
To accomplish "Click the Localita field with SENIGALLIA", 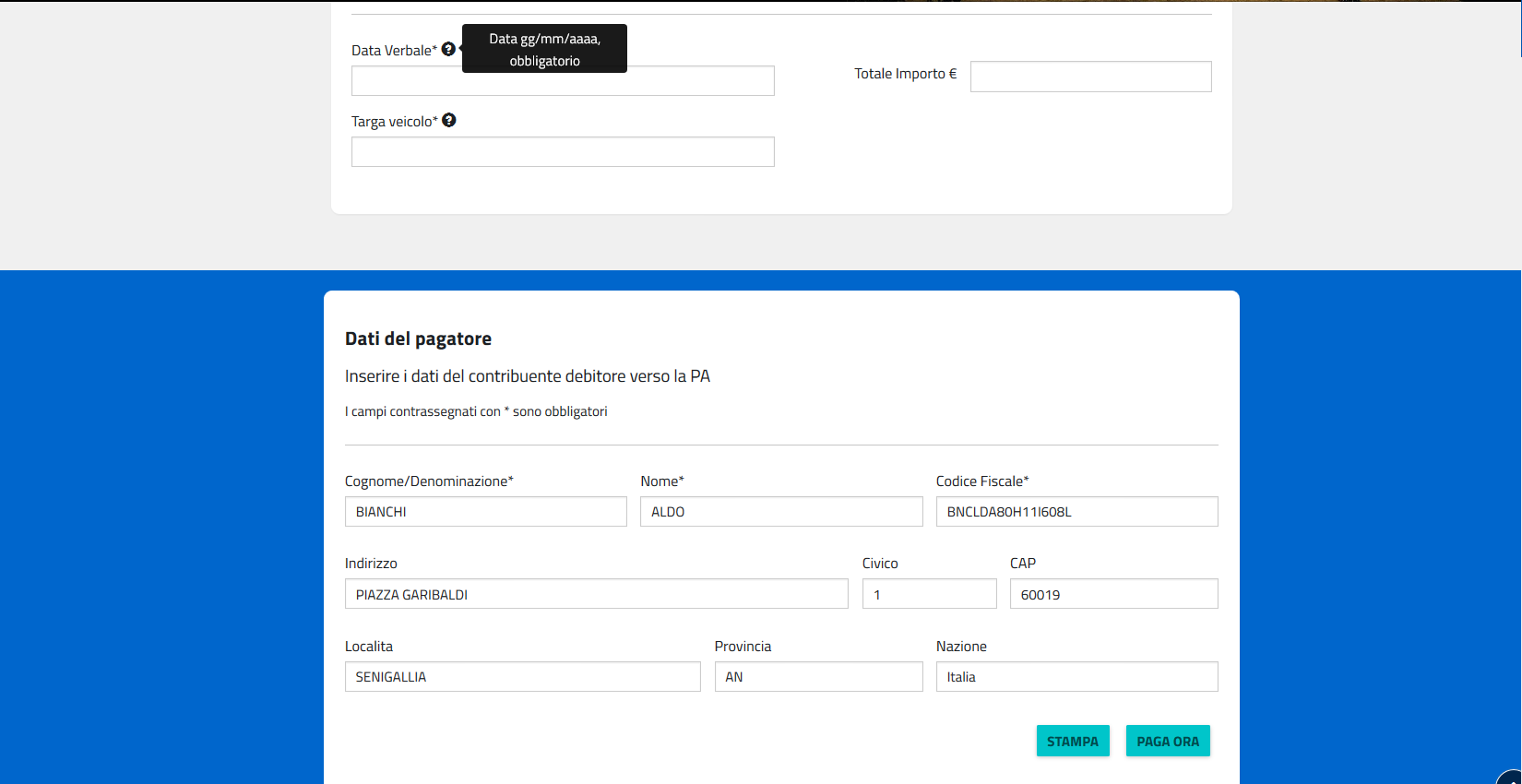I will [522, 677].
